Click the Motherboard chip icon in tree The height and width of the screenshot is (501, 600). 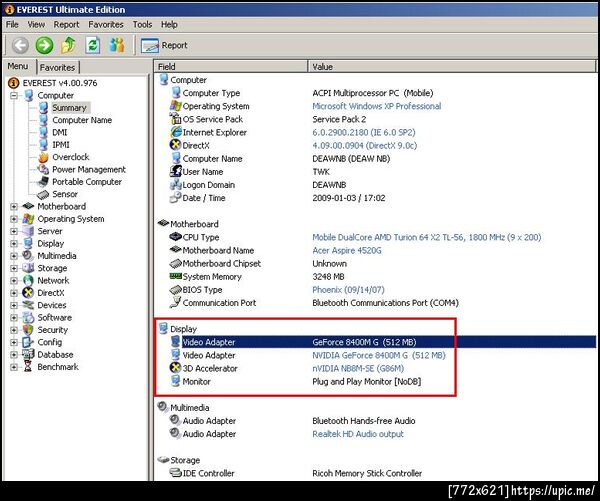[x=28, y=206]
